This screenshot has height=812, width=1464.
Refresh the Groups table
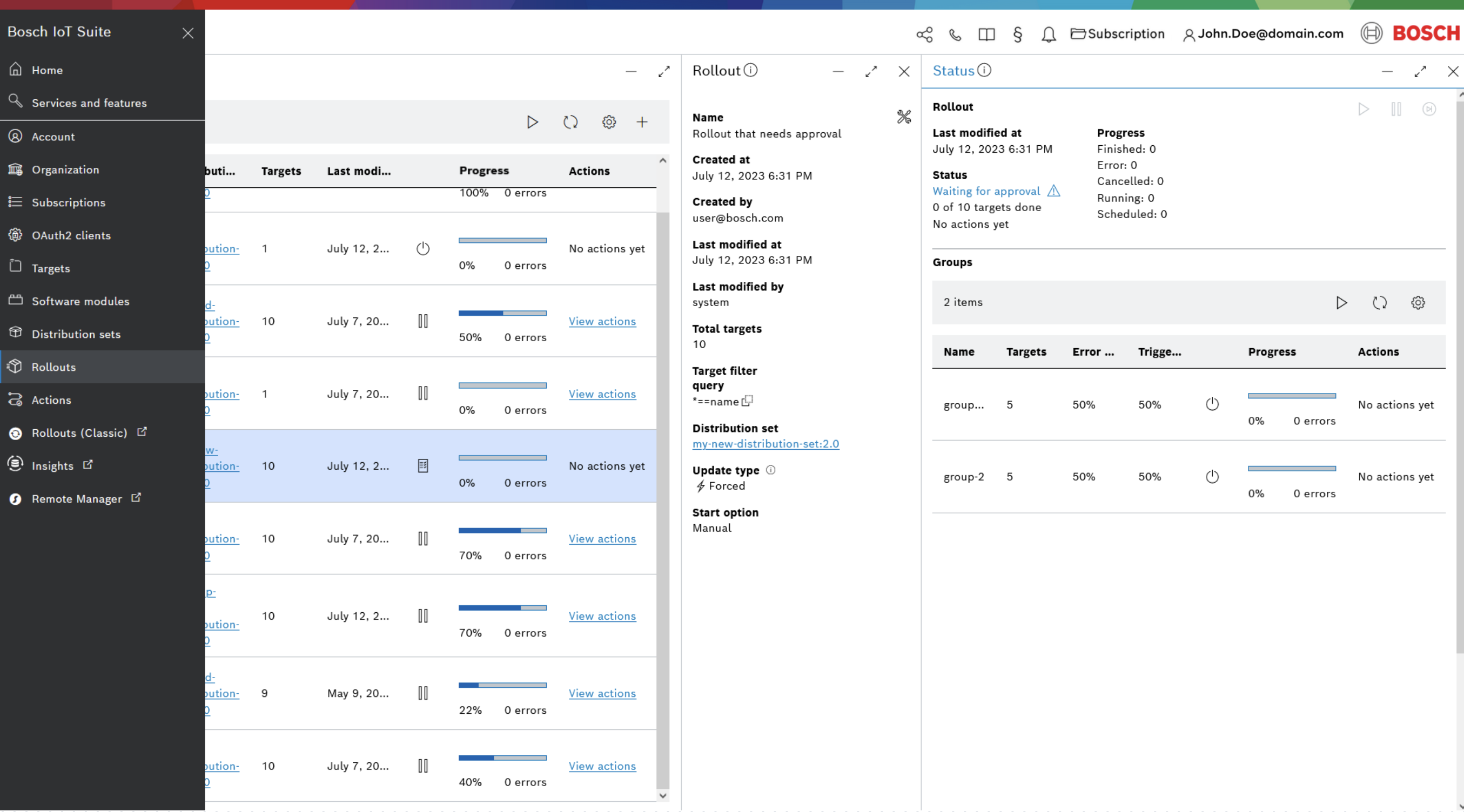pyautogui.click(x=1379, y=303)
